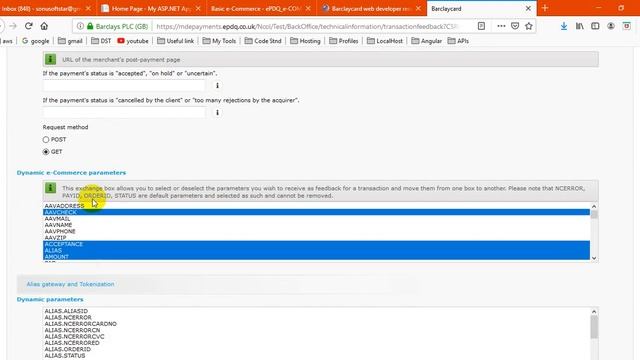This screenshot has width=640, height=360.
Task: Open Alias gateway and Tokenization link
Action: (x=70, y=284)
